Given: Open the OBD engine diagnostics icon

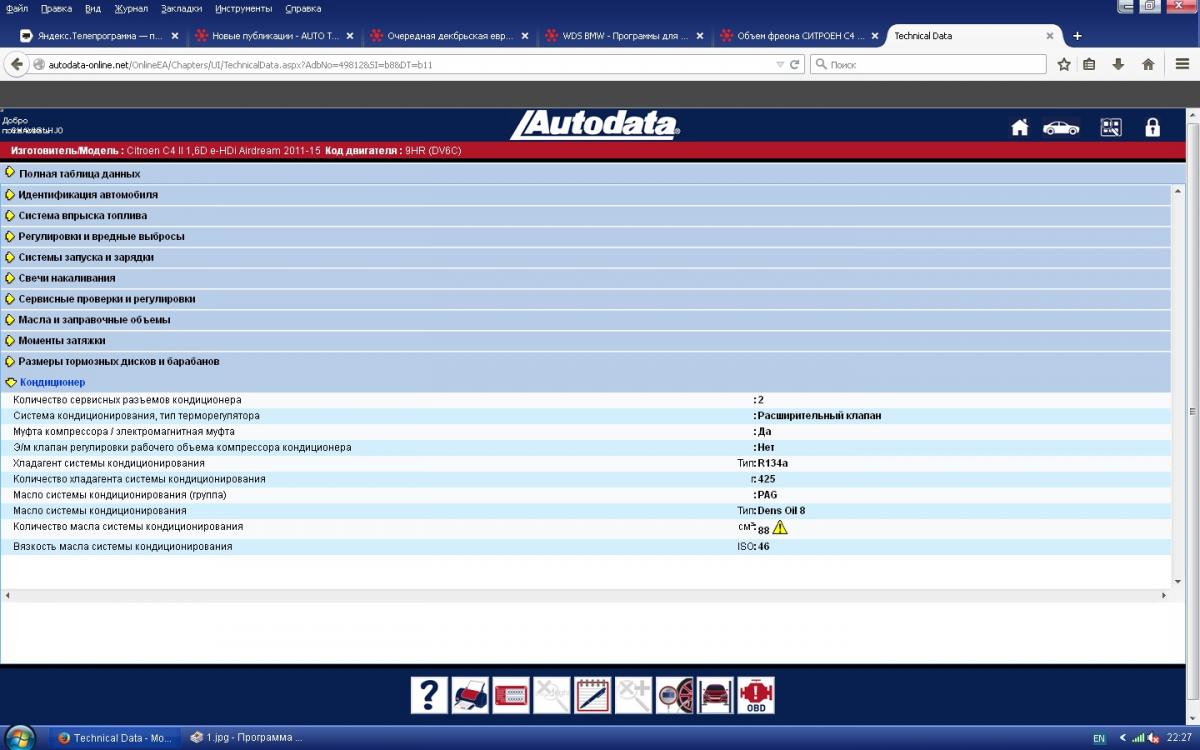Looking at the screenshot, I should coord(756,695).
